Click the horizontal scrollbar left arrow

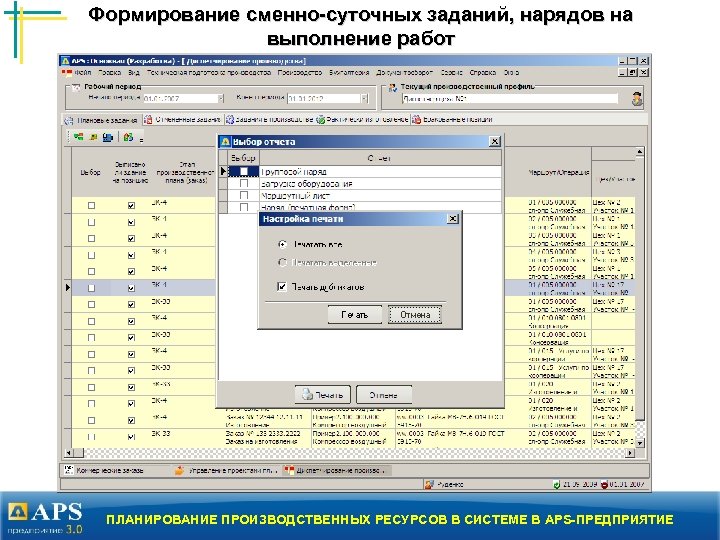pyautogui.click(x=68, y=453)
